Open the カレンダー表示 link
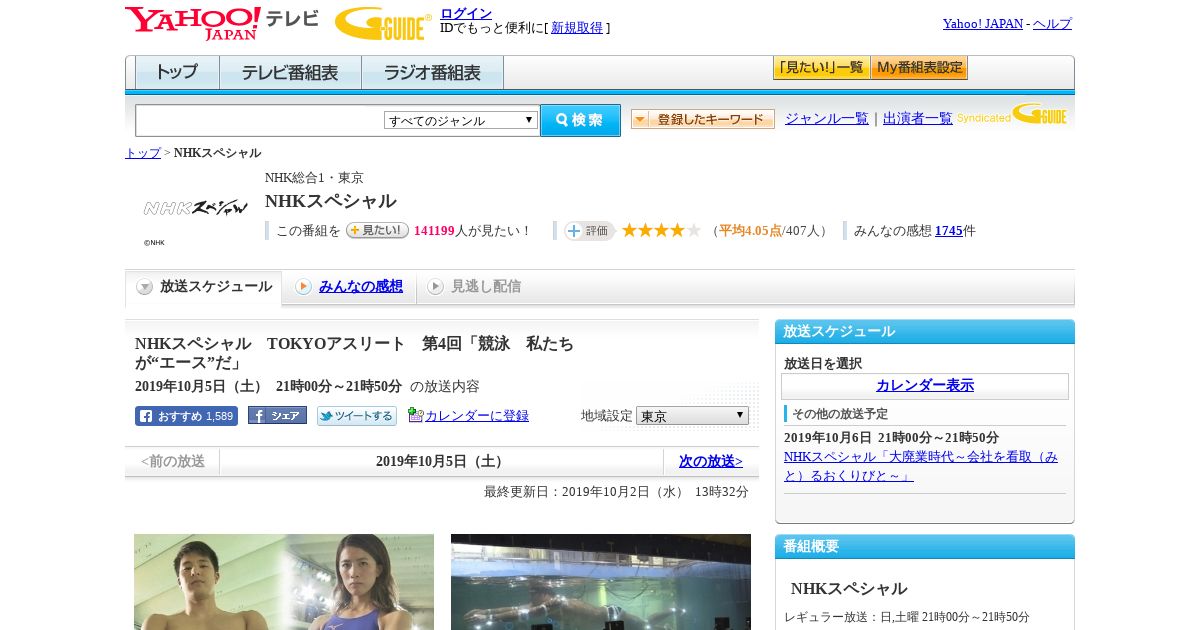The height and width of the screenshot is (630, 1200). [x=925, y=385]
